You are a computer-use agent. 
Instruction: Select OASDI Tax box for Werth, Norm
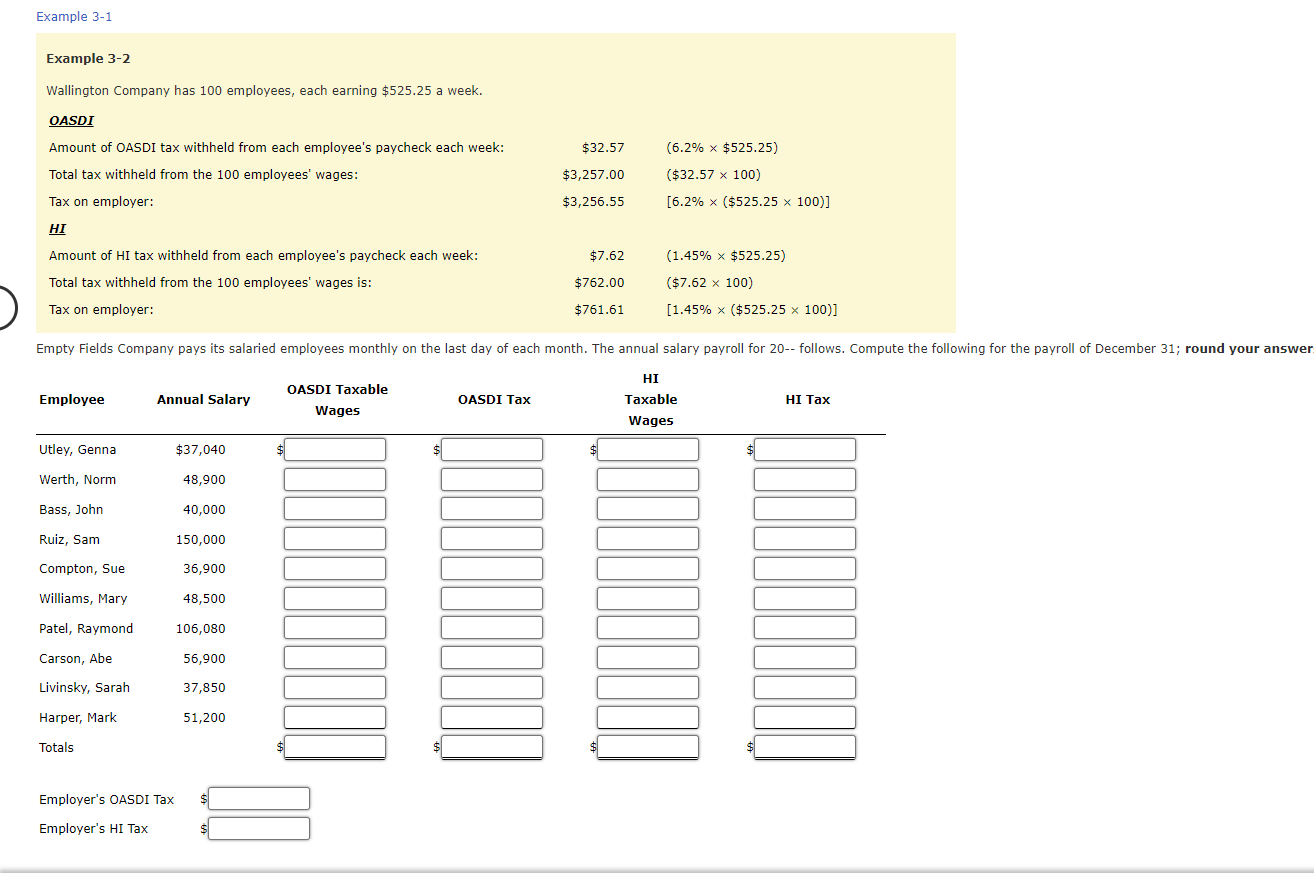(x=492, y=480)
